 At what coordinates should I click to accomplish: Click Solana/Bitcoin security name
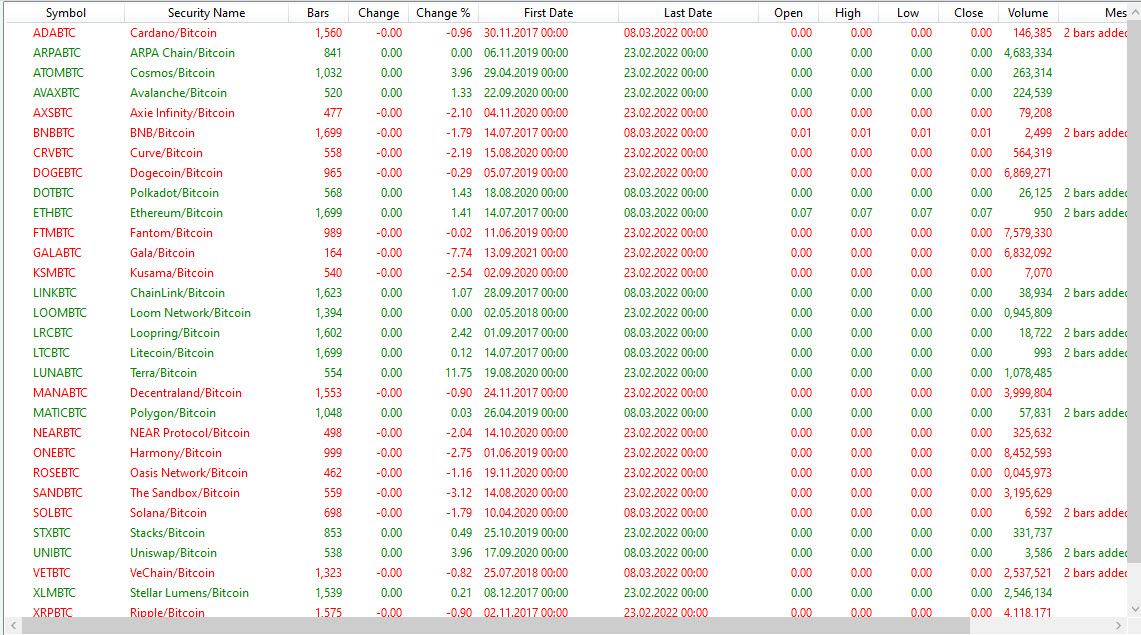pos(168,513)
